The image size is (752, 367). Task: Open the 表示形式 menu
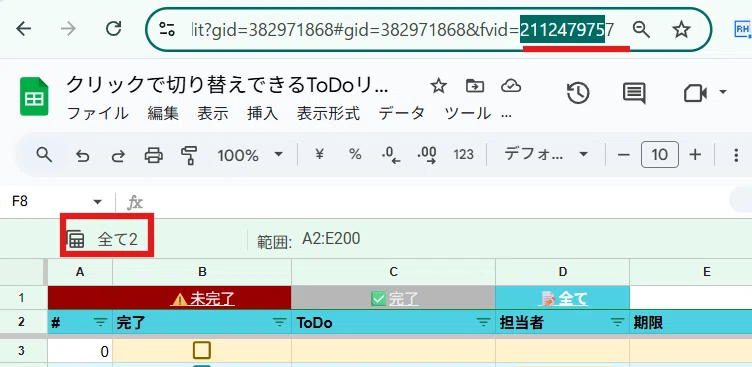pos(329,114)
